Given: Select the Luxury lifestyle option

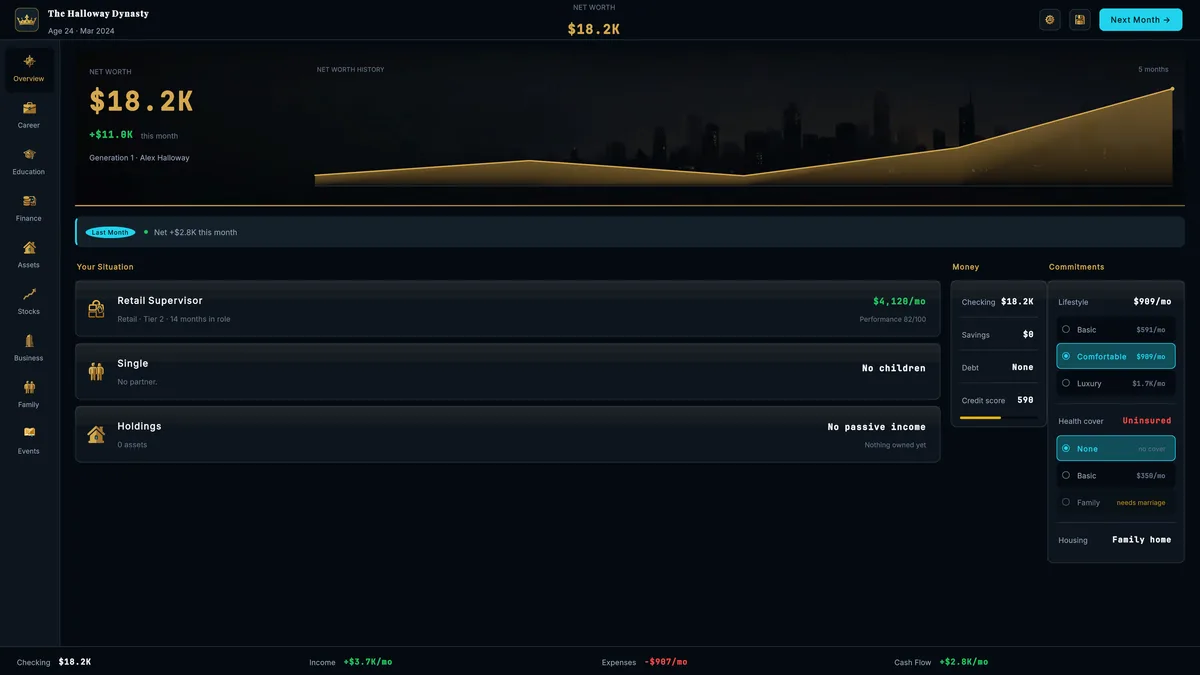Looking at the screenshot, I should tap(1115, 383).
